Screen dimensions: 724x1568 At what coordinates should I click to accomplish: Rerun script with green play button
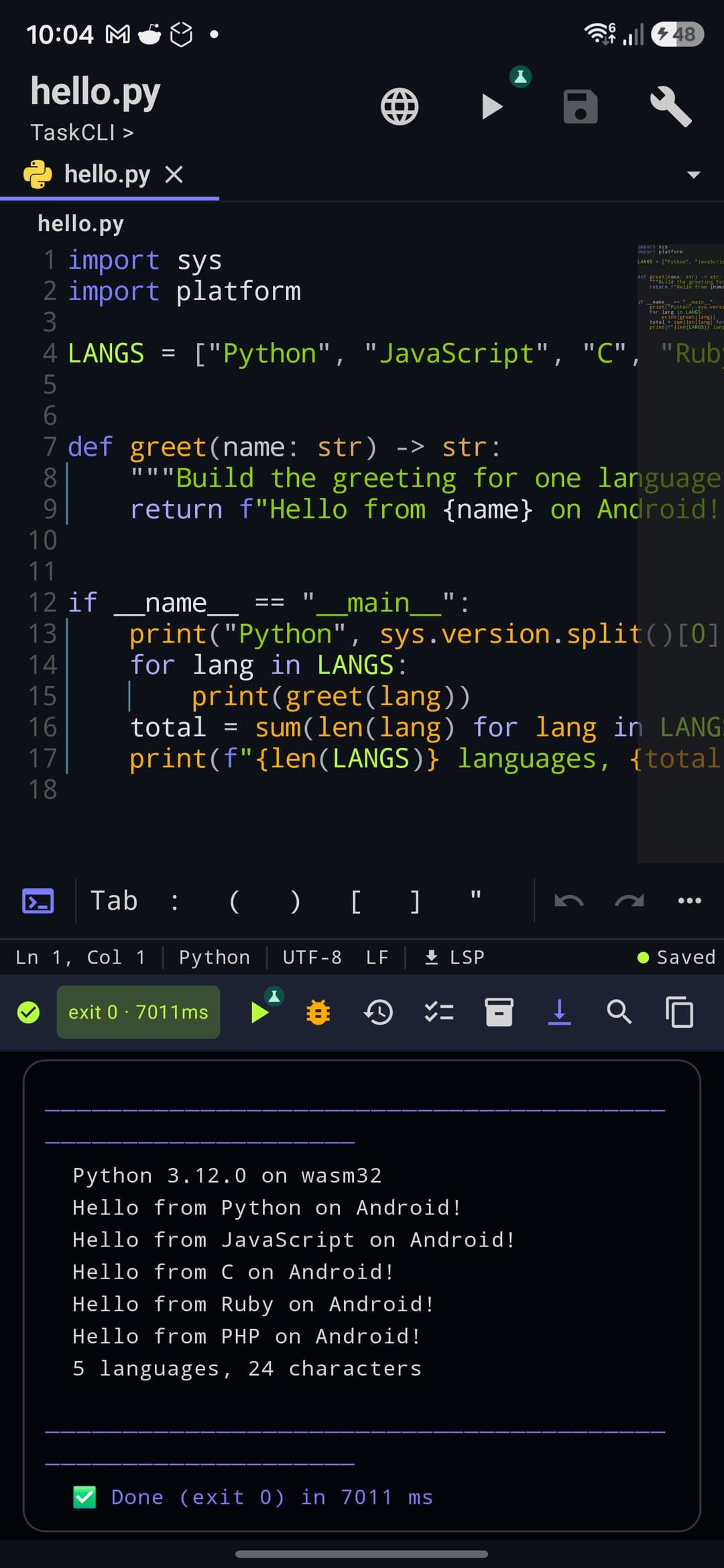point(259,1012)
